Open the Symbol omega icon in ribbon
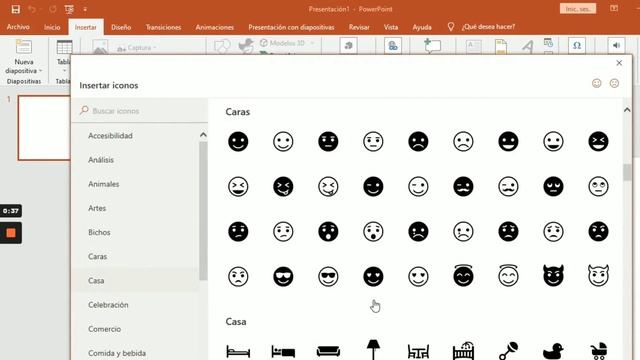 click(577, 45)
